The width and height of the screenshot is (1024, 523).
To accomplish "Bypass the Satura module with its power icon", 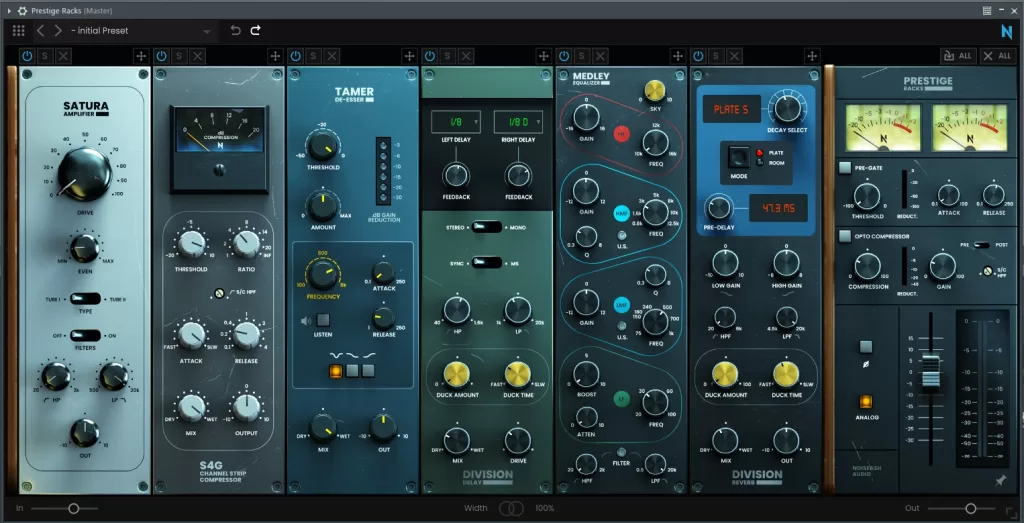I will pos(27,56).
